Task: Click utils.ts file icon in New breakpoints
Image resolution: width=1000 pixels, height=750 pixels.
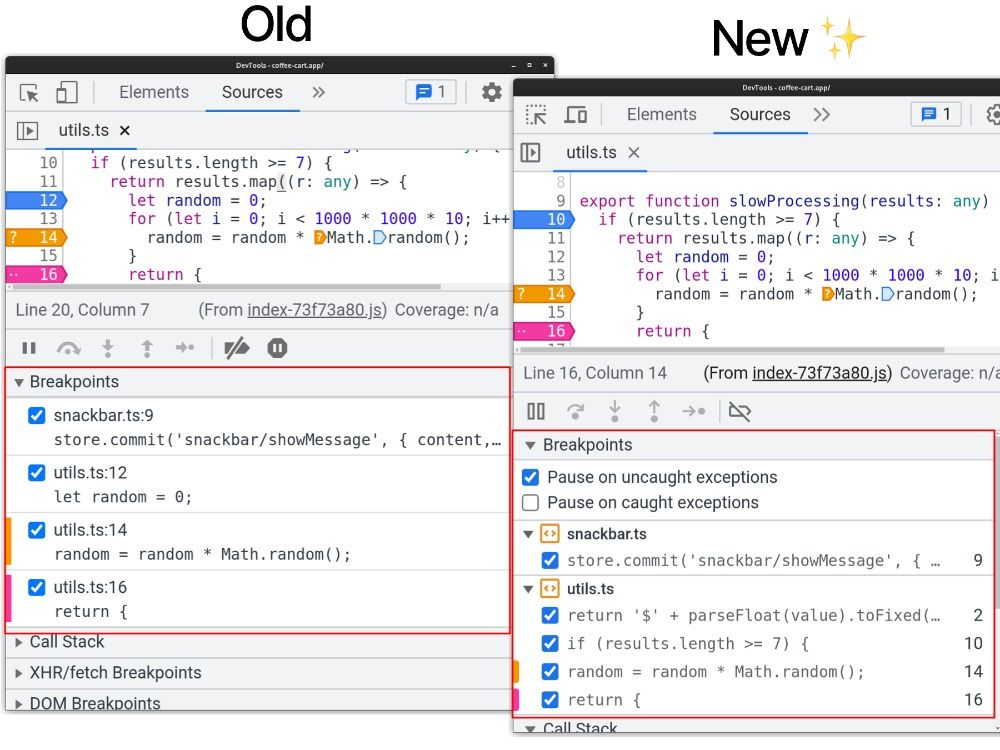Action: [550, 589]
